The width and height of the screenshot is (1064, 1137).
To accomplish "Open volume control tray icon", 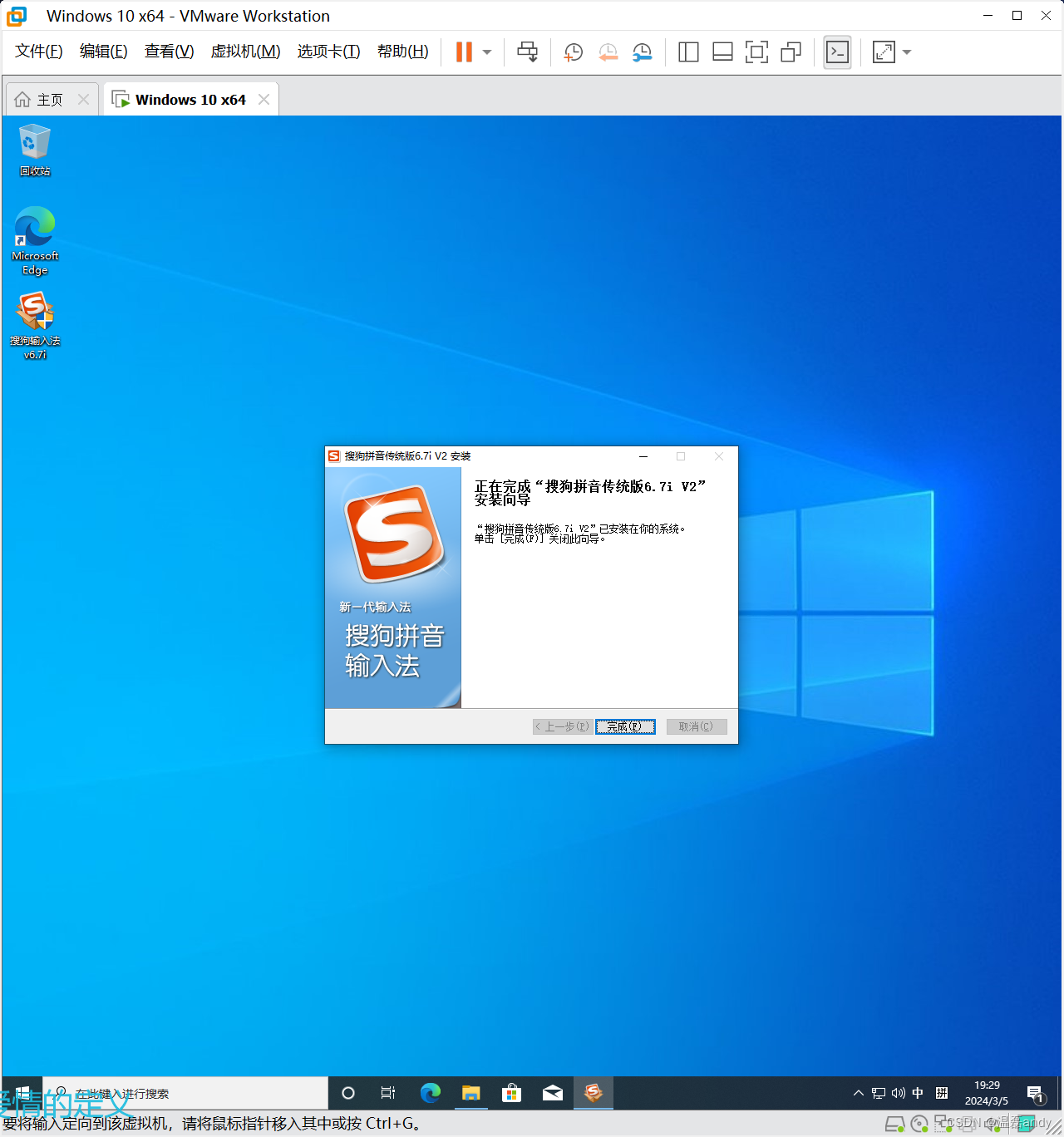I will pyautogui.click(x=899, y=1093).
